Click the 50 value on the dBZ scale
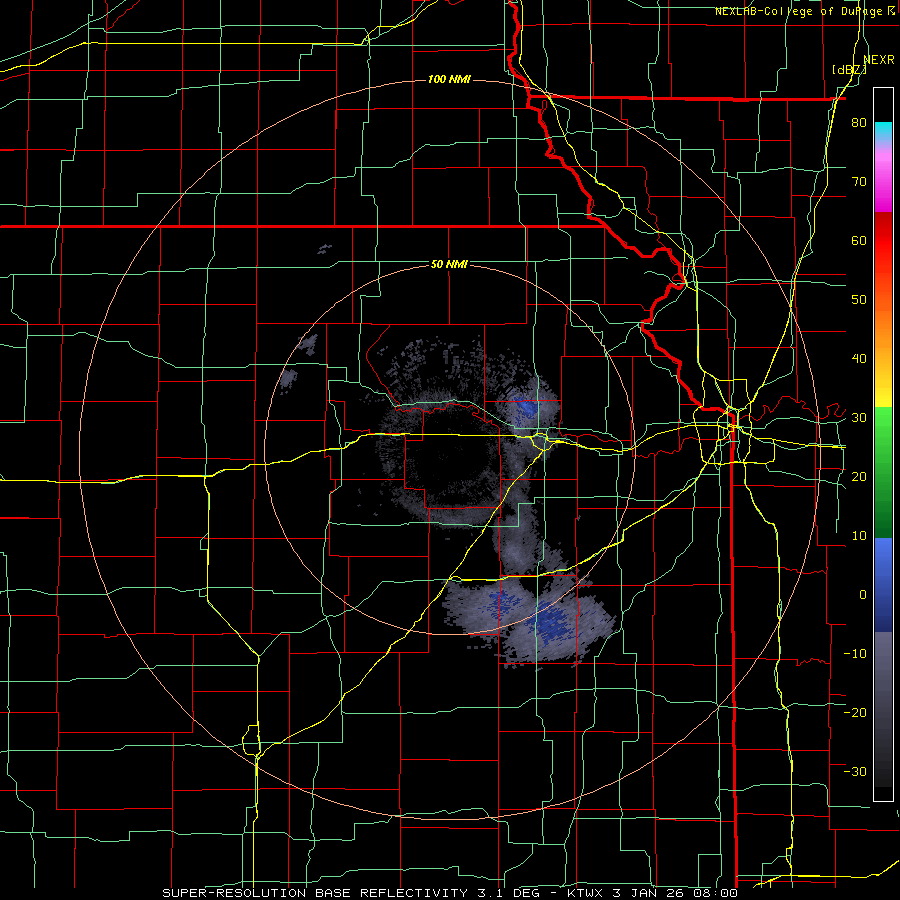Viewport: 900px width, 900px height. click(x=859, y=300)
